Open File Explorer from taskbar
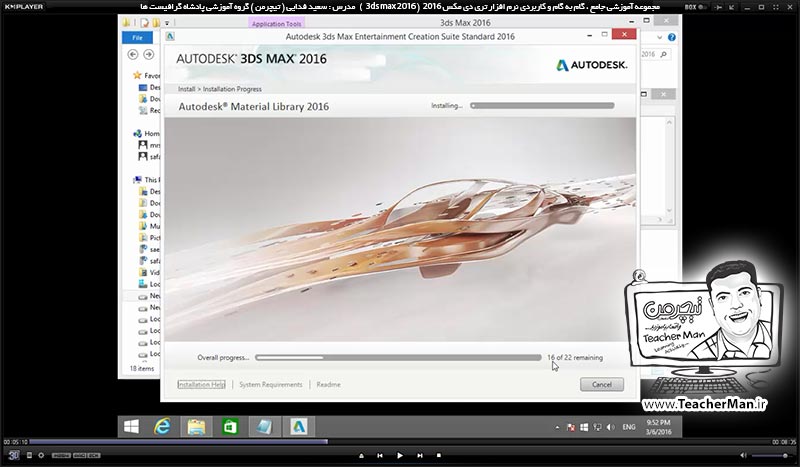Screen dimensions: 800x467 tap(196, 427)
